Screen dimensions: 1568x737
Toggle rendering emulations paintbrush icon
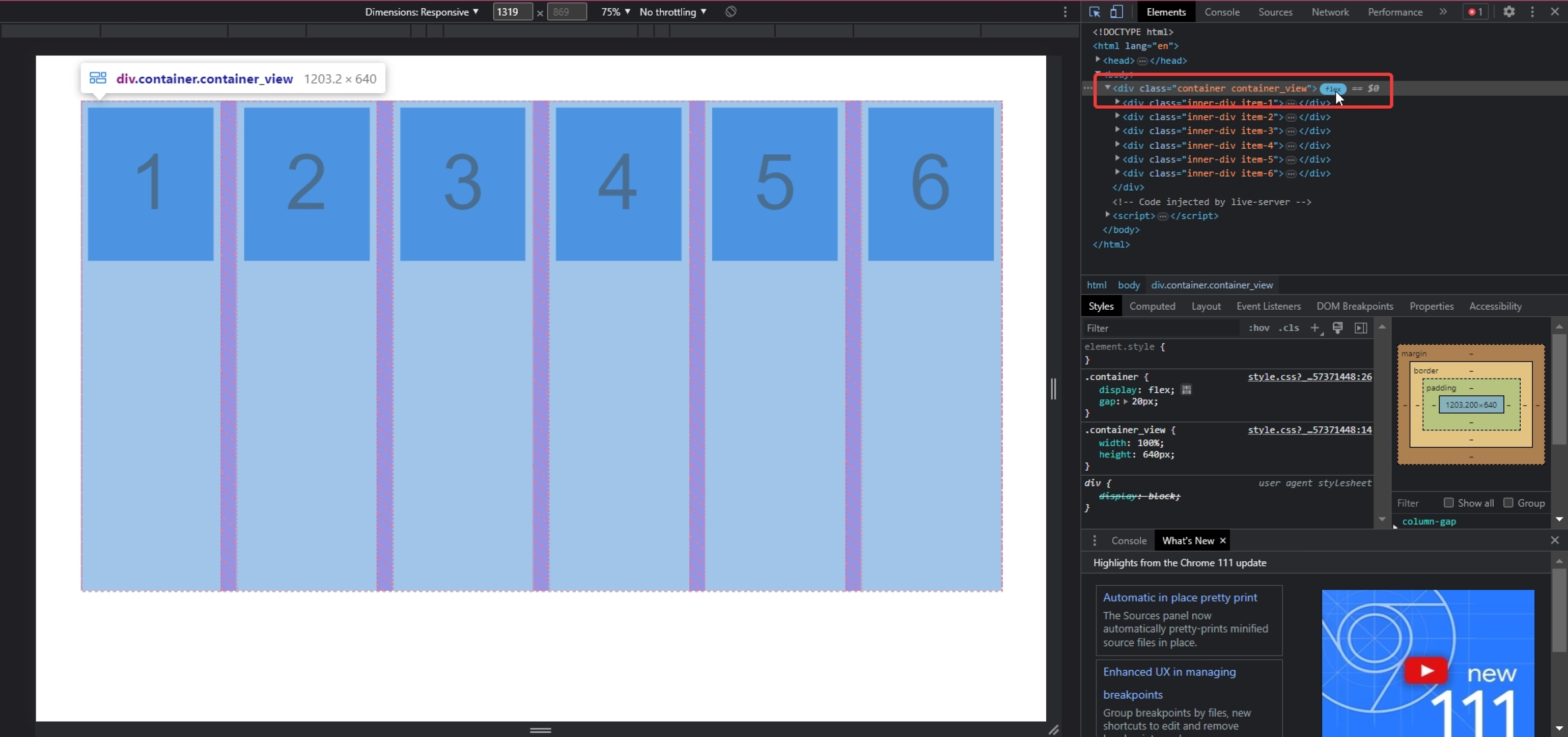(1337, 327)
